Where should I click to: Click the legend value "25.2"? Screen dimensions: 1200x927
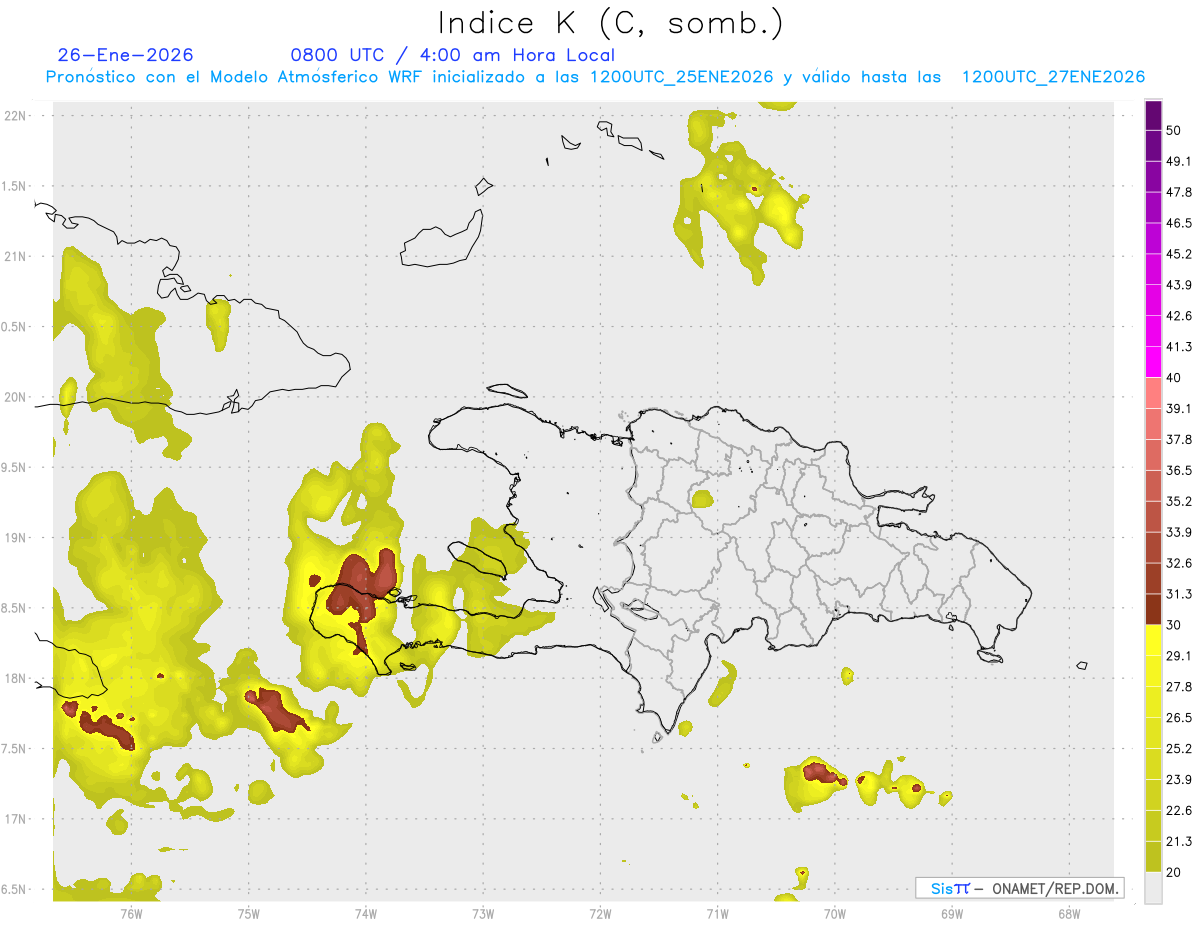coord(1179,749)
